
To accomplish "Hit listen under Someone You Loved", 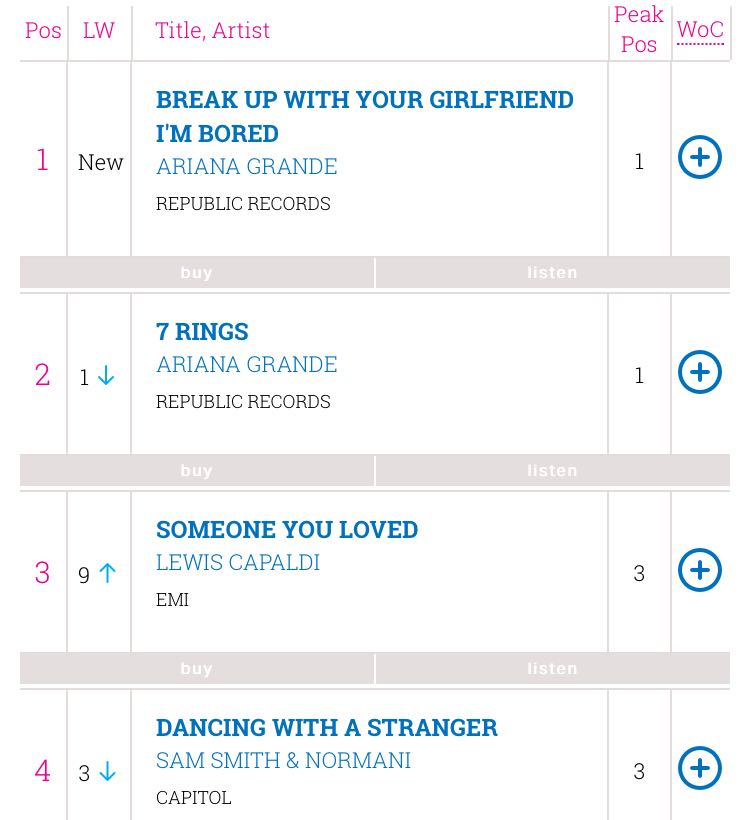I will pyautogui.click(x=552, y=668).
